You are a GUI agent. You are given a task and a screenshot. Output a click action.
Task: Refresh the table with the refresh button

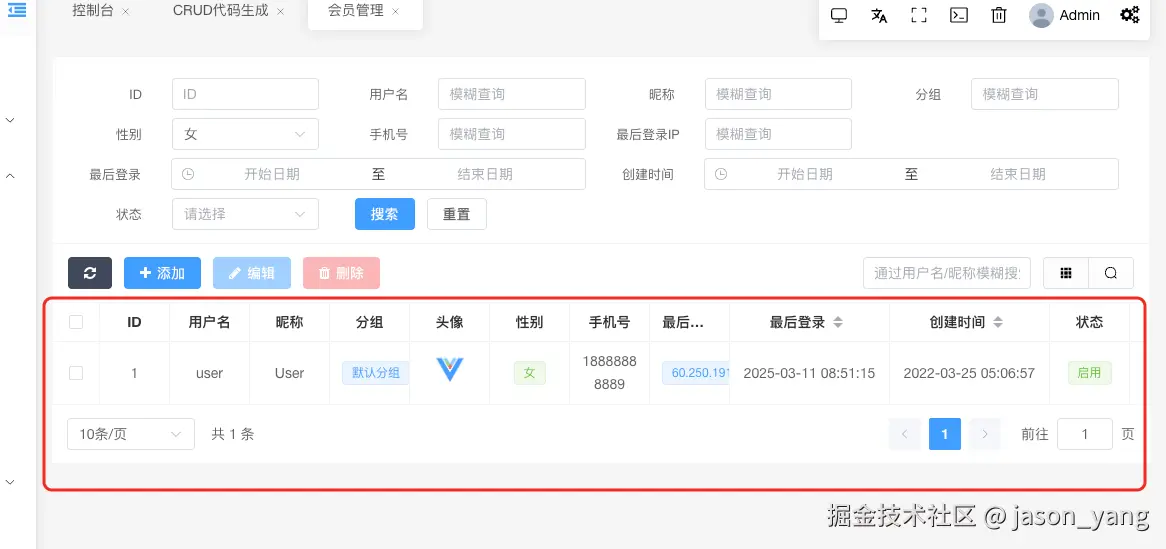(90, 273)
